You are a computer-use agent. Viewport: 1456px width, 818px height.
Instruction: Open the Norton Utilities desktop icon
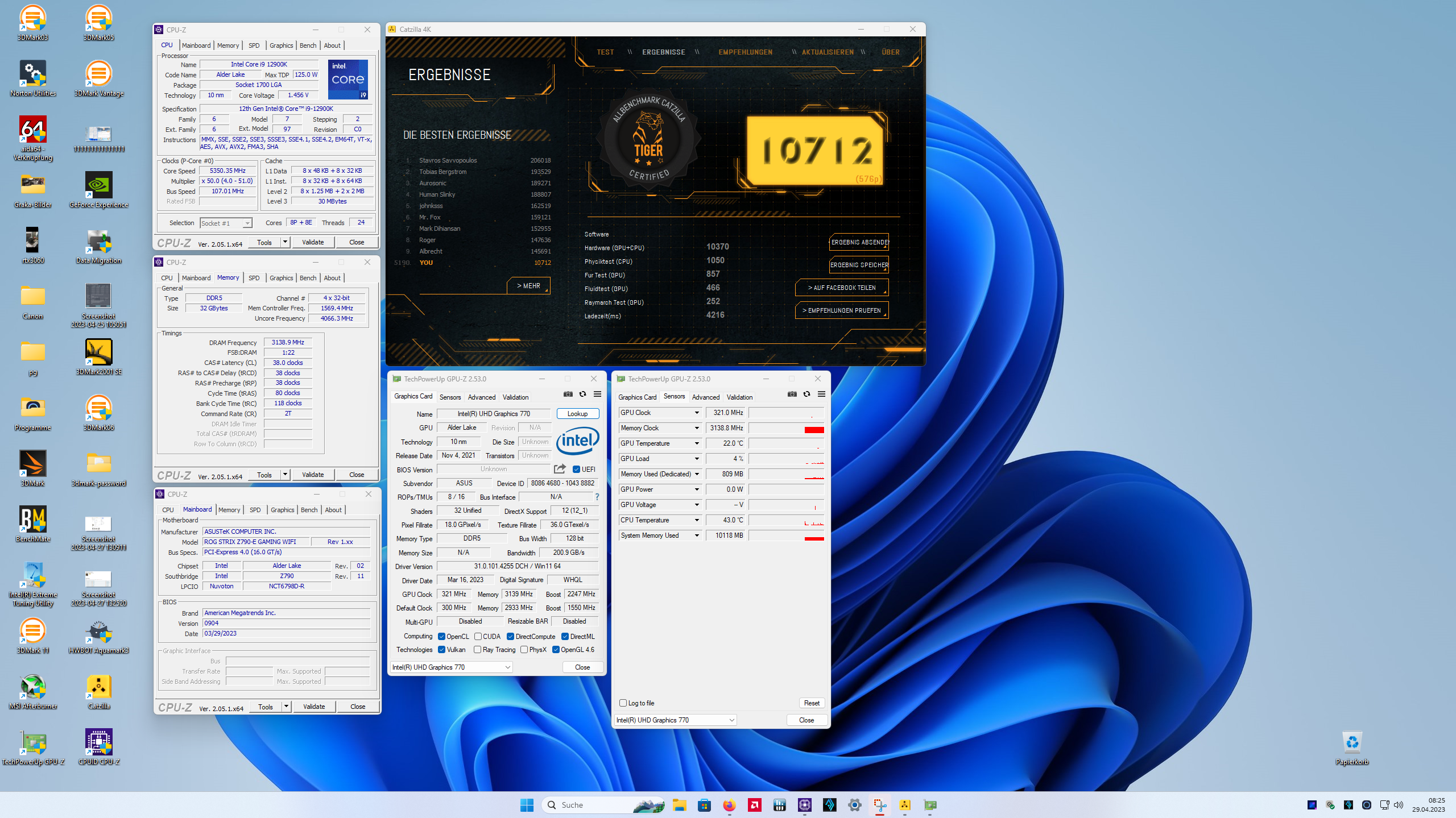(32, 78)
